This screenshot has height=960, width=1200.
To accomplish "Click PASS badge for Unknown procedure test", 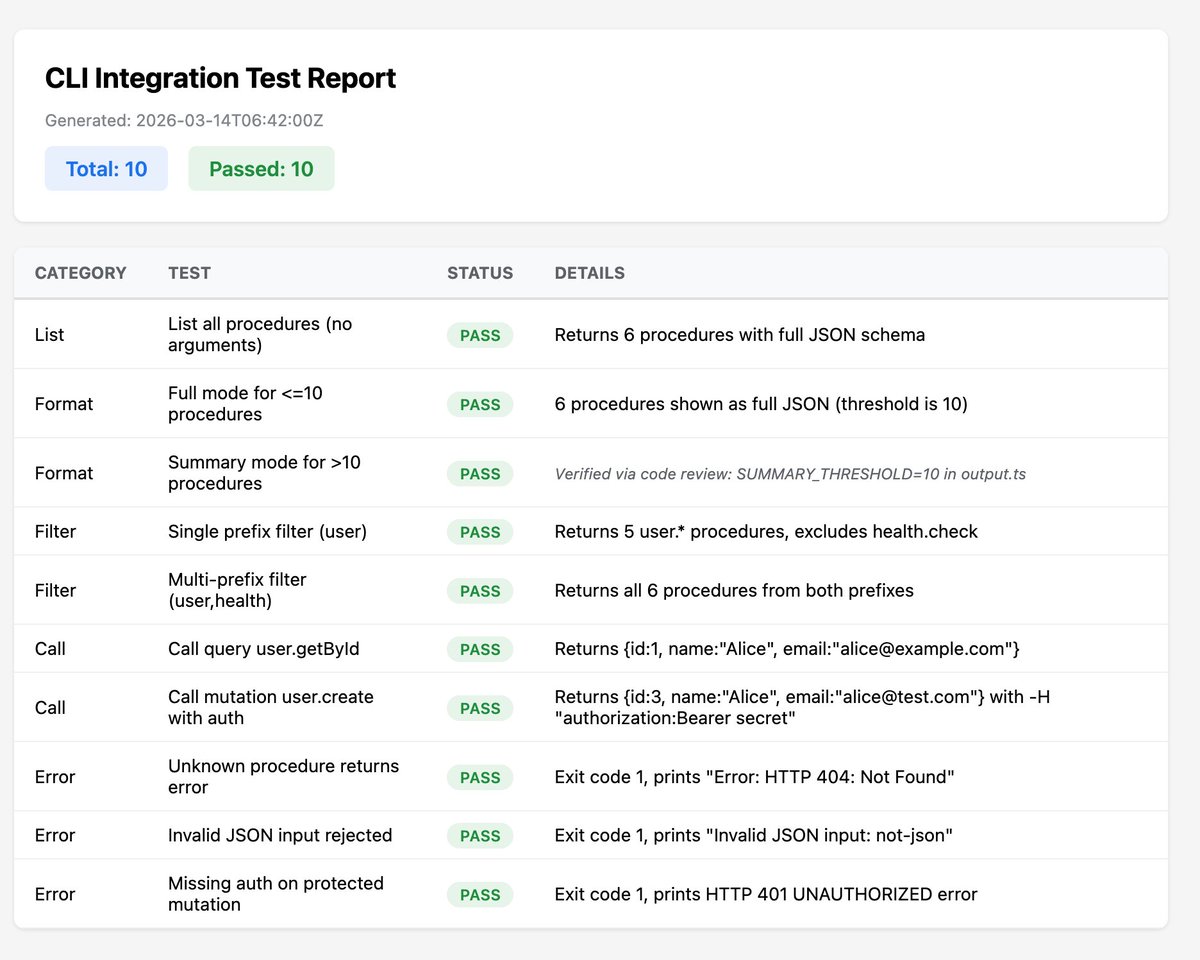I will coord(480,777).
